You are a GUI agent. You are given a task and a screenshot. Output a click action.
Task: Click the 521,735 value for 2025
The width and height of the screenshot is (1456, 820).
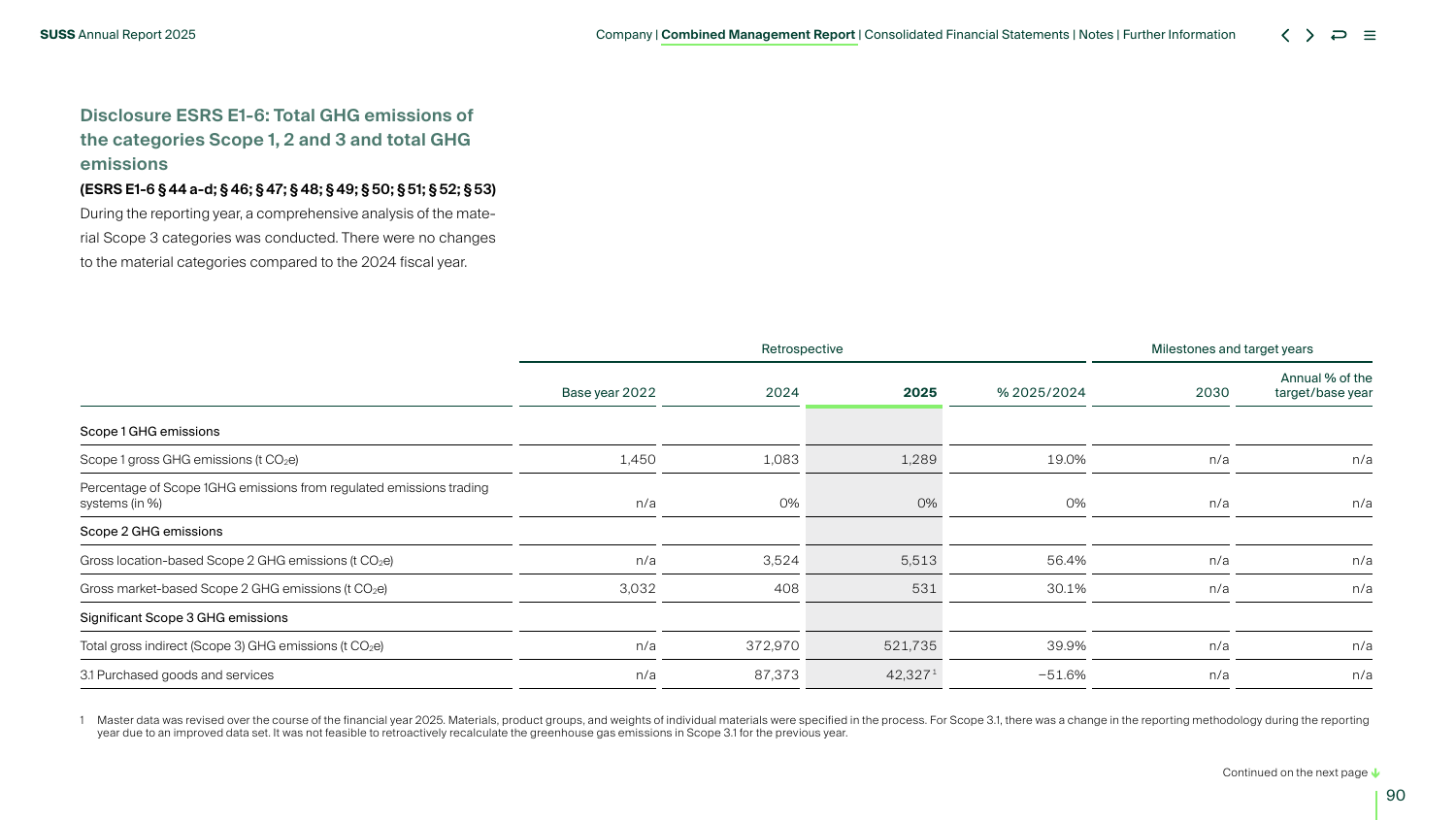[910, 646]
